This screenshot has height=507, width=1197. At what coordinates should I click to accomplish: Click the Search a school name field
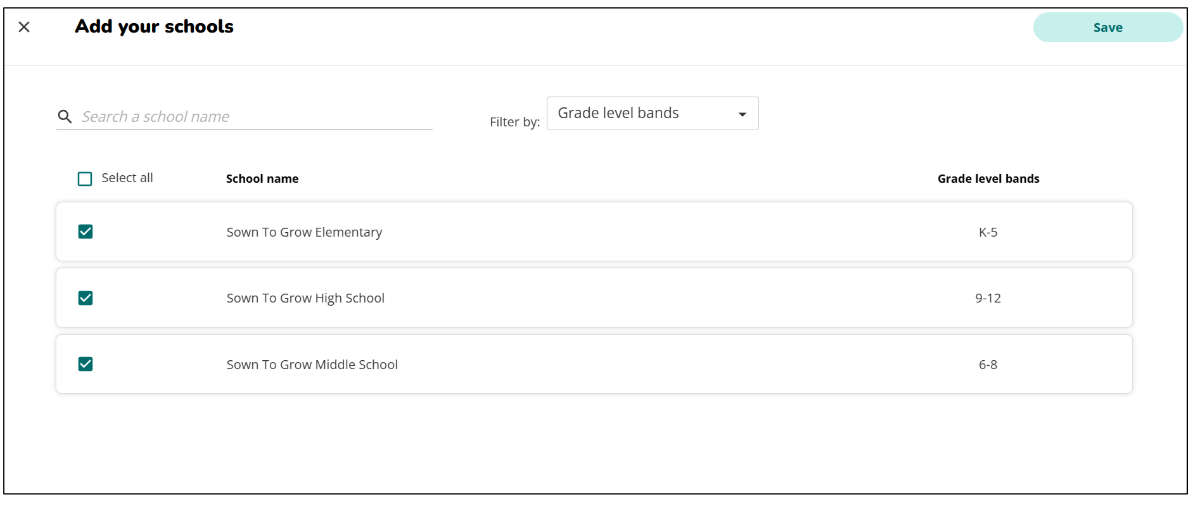(255, 117)
